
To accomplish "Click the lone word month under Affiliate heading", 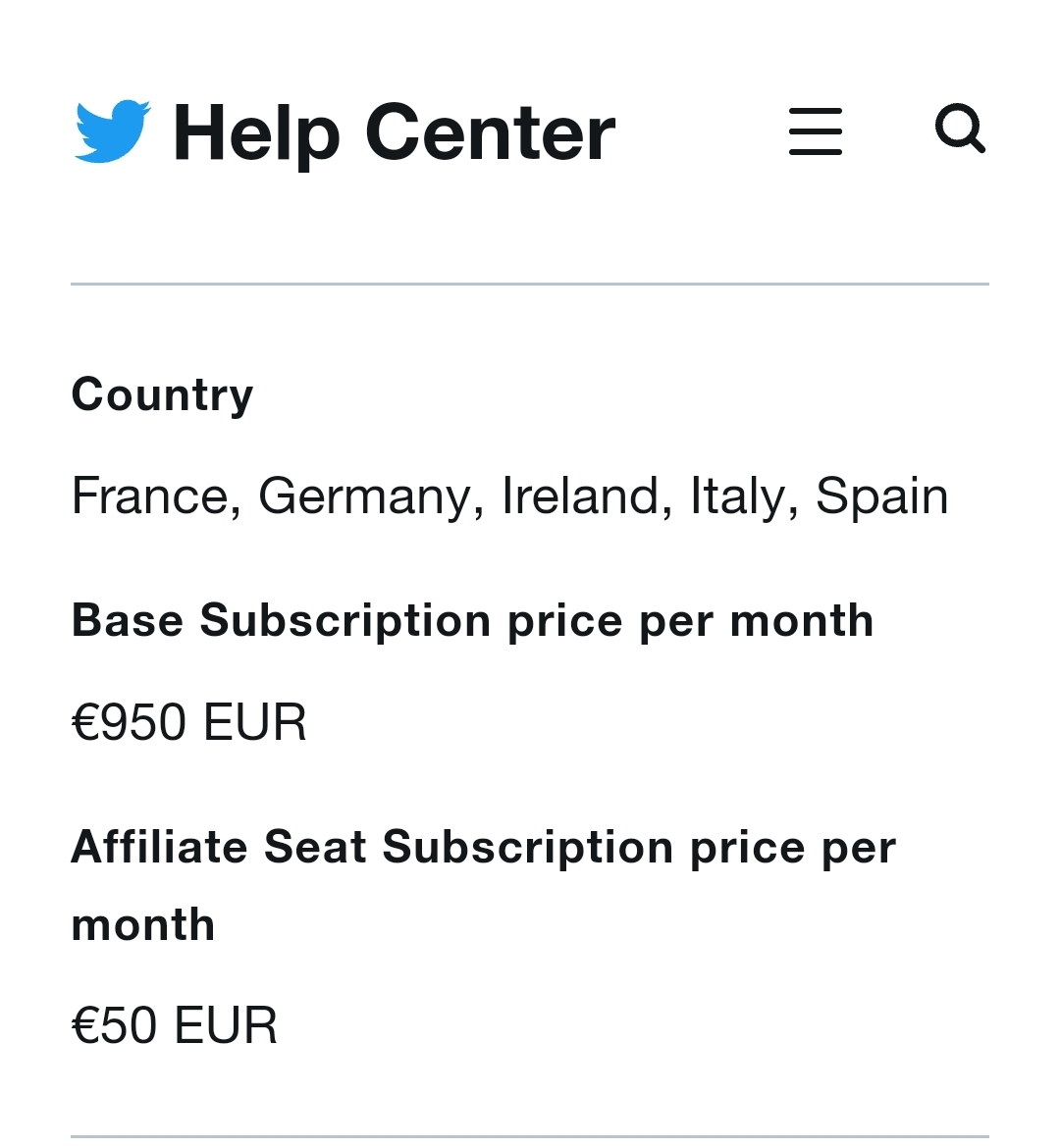I will [143, 924].
